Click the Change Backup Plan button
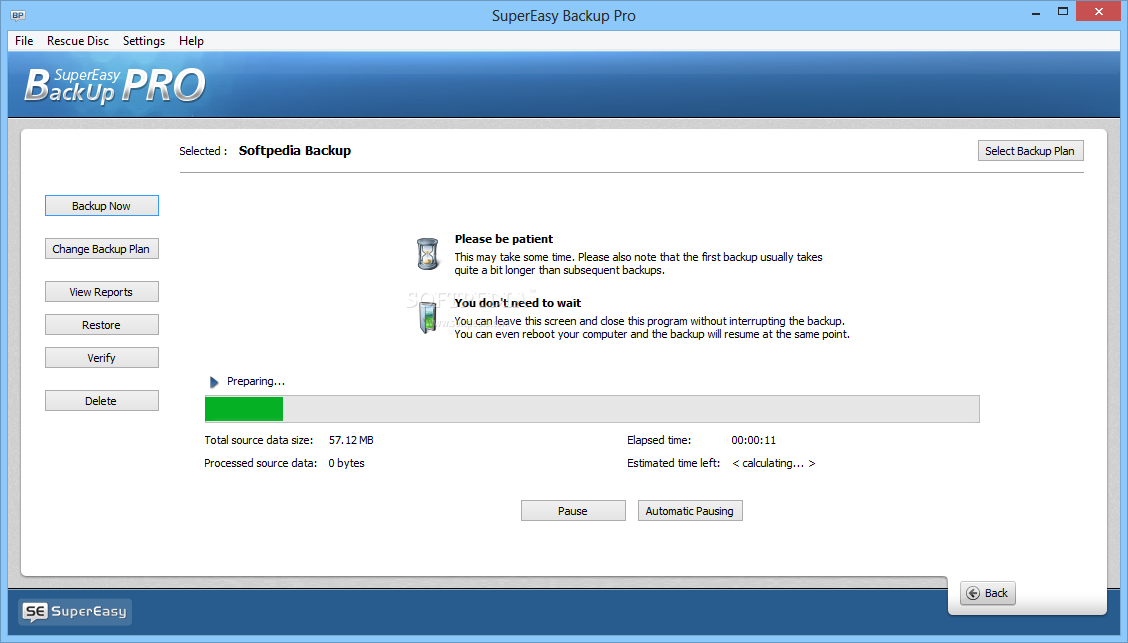Screen dimensions: 1128x643 pos(101,249)
